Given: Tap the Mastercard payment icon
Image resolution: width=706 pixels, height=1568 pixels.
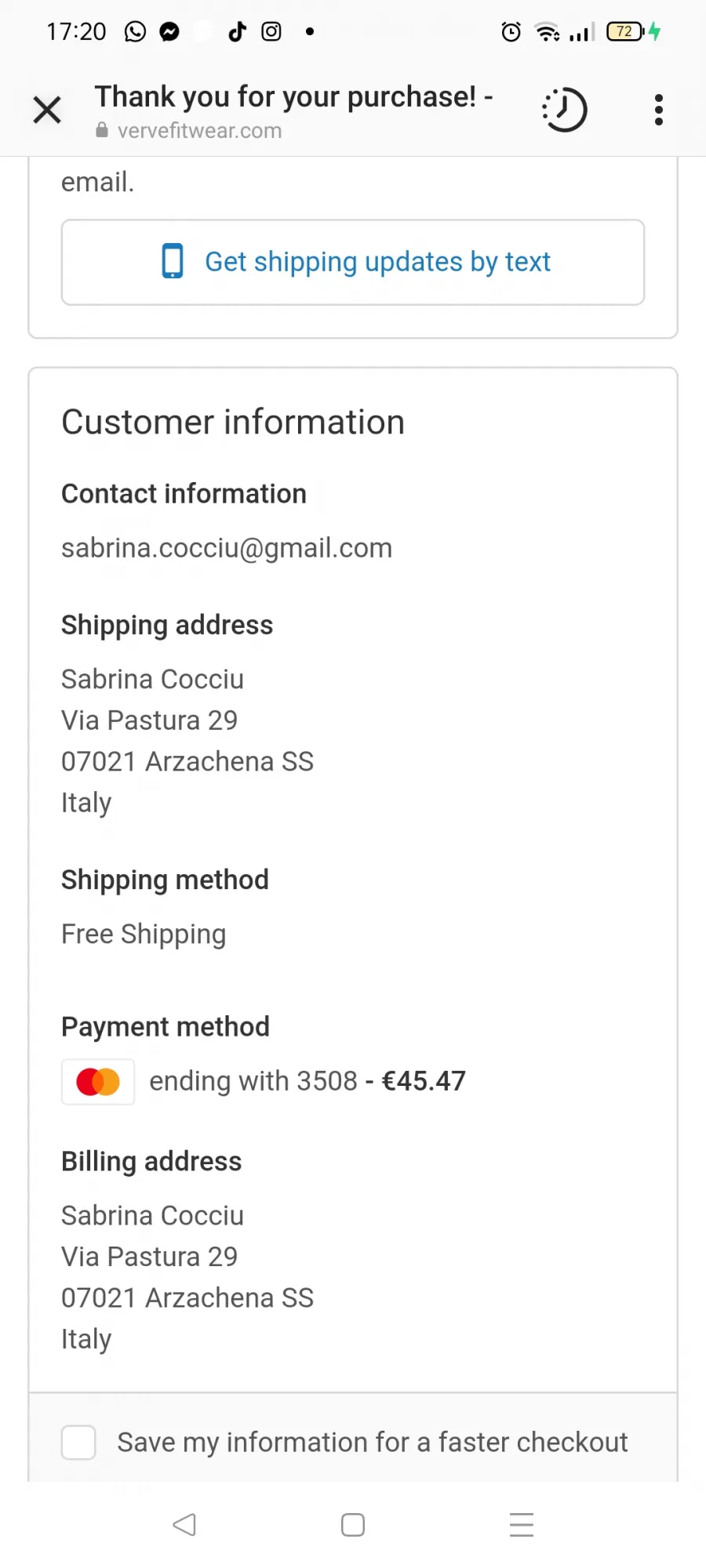Looking at the screenshot, I should pyautogui.click(x=98, y=1082).
